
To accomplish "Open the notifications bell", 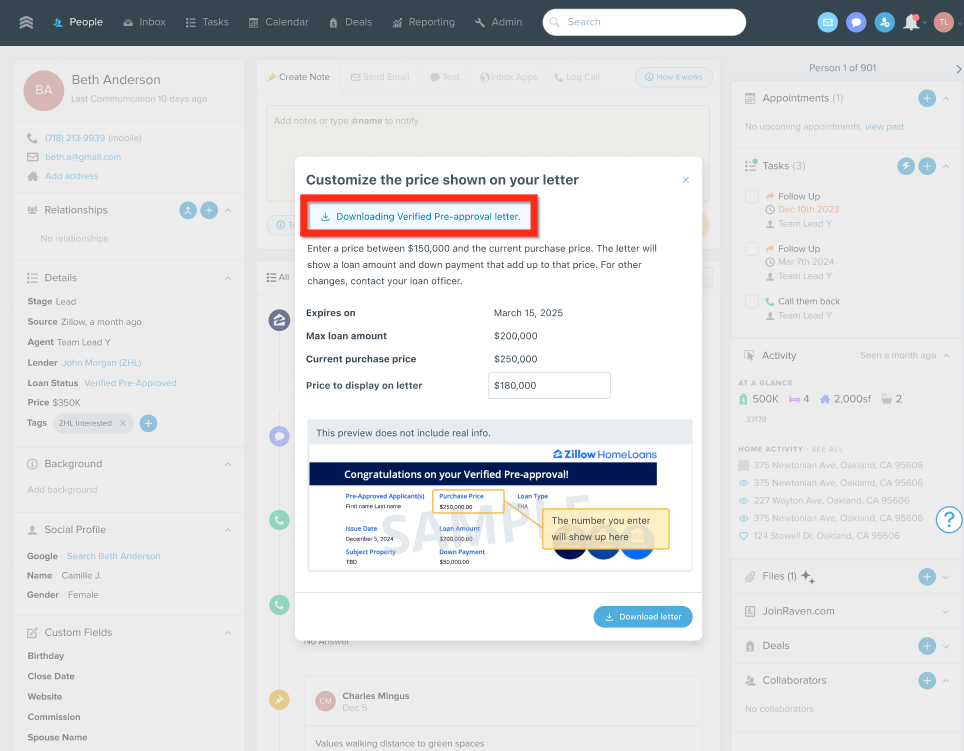I will pyautogui.click(x=911, y=22).
